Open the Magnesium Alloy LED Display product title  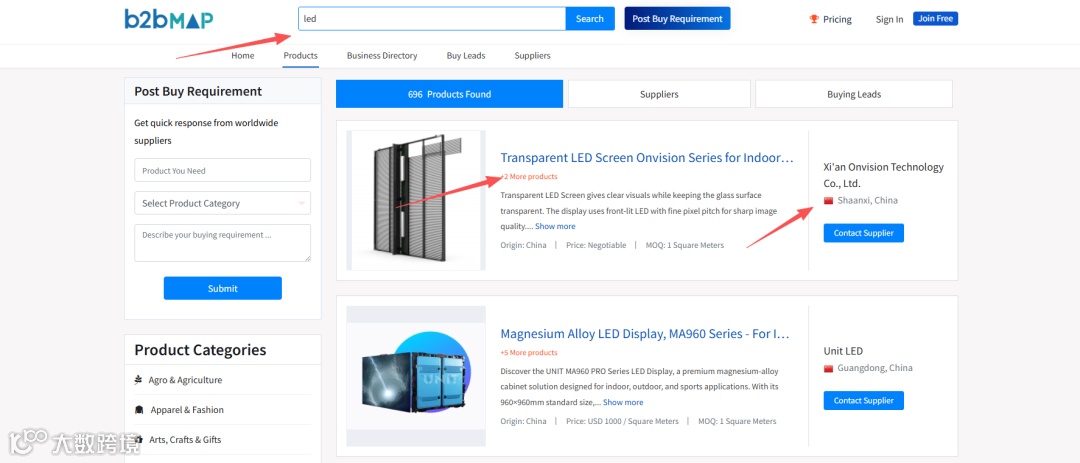(645, 334)
